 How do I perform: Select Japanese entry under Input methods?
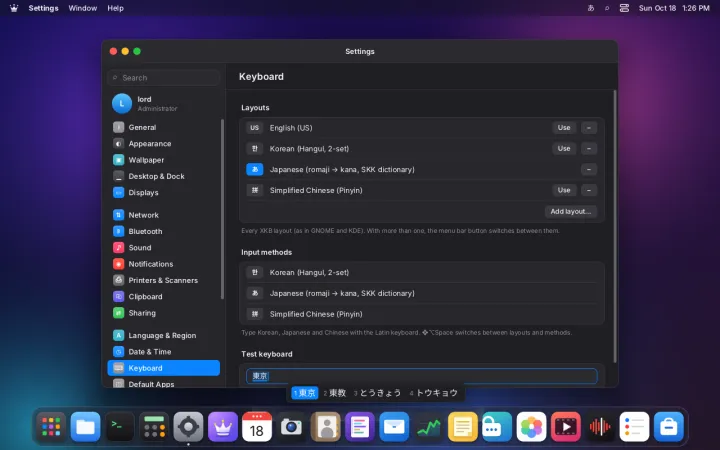point(422,293)
